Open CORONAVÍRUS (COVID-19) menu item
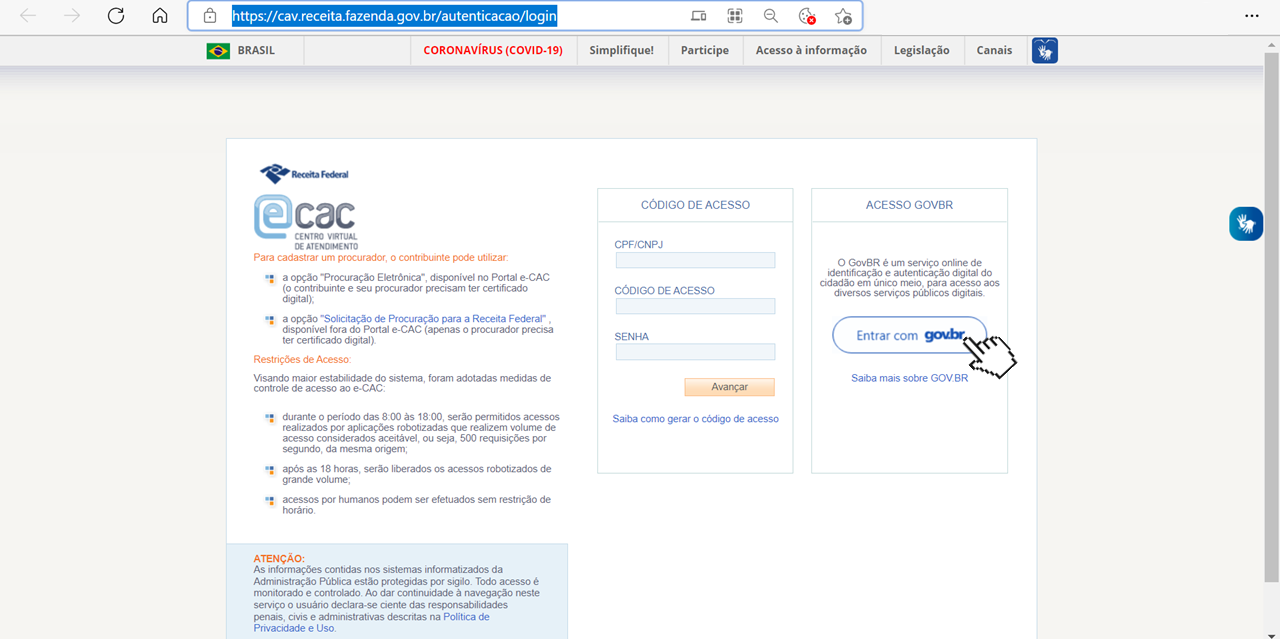This screenshot has height=639, width=1280. tap(493, 50)
